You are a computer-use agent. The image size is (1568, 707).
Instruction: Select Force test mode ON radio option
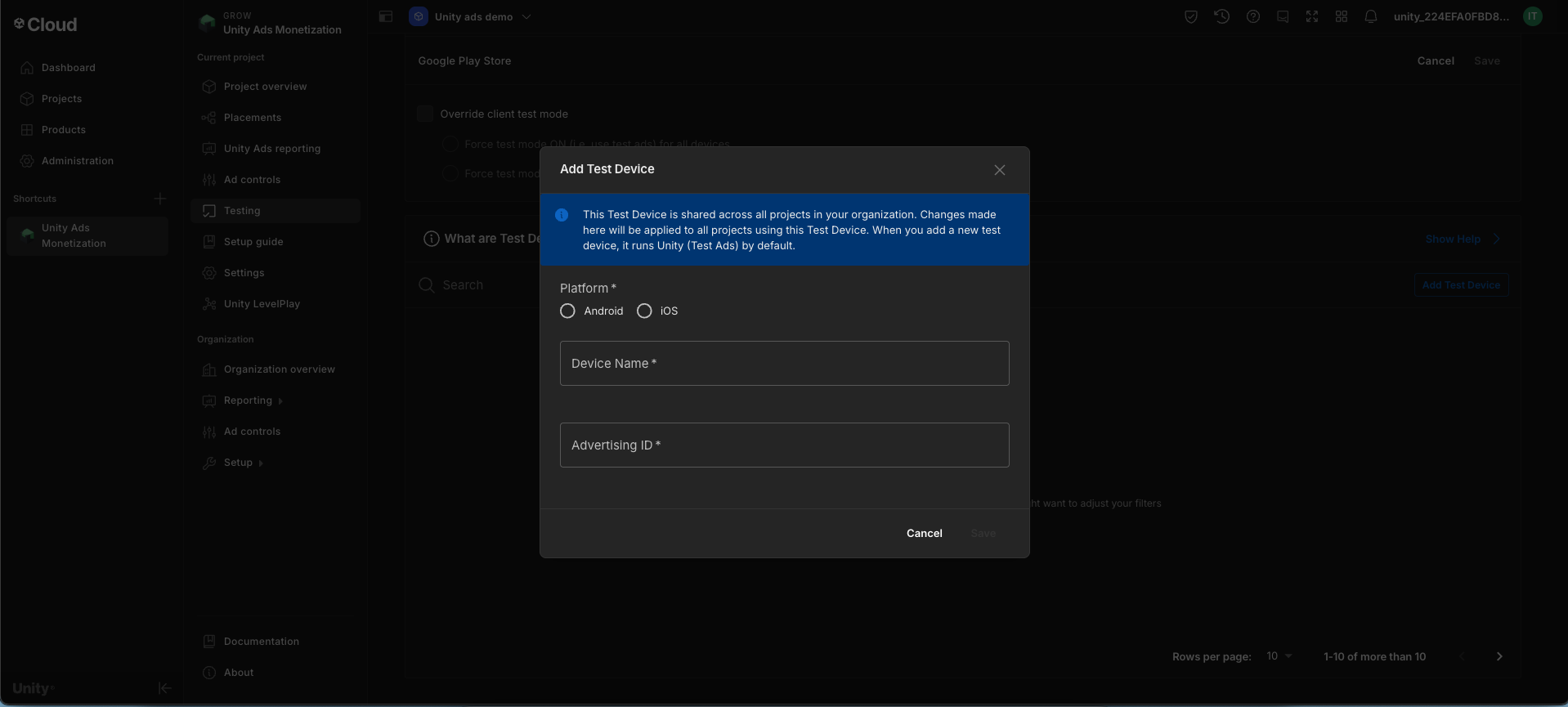pyautogui.click(x=450, y=144)
